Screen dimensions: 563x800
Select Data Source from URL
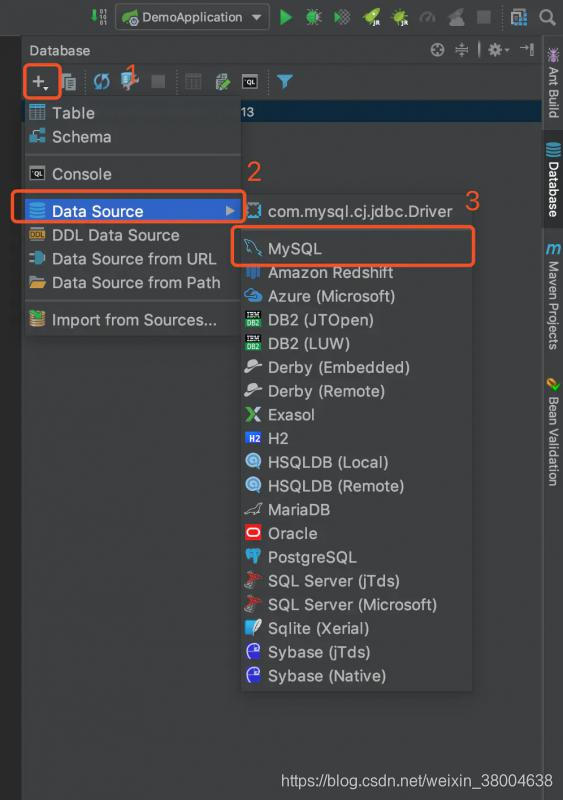[x=133, y=259]
